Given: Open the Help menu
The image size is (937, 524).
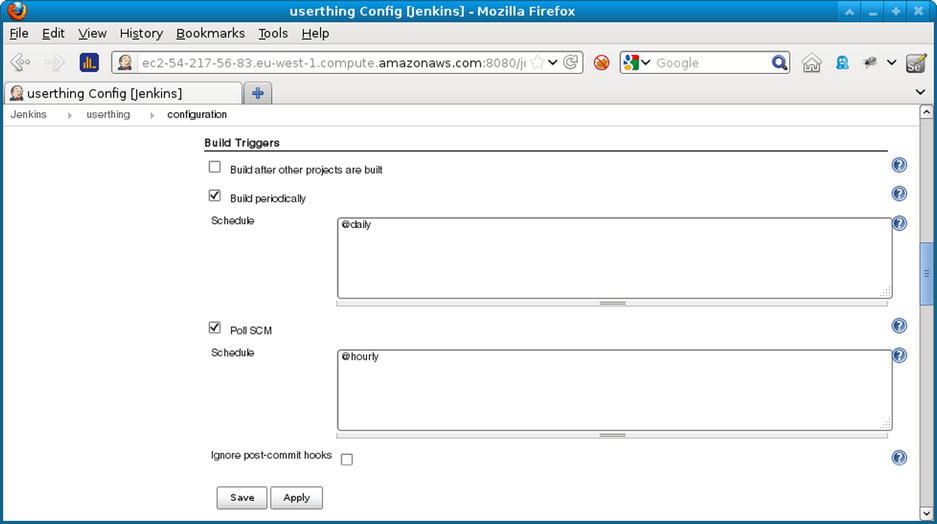Looking at the screenshot, I should pyautogui.click(x=315, y=33).
